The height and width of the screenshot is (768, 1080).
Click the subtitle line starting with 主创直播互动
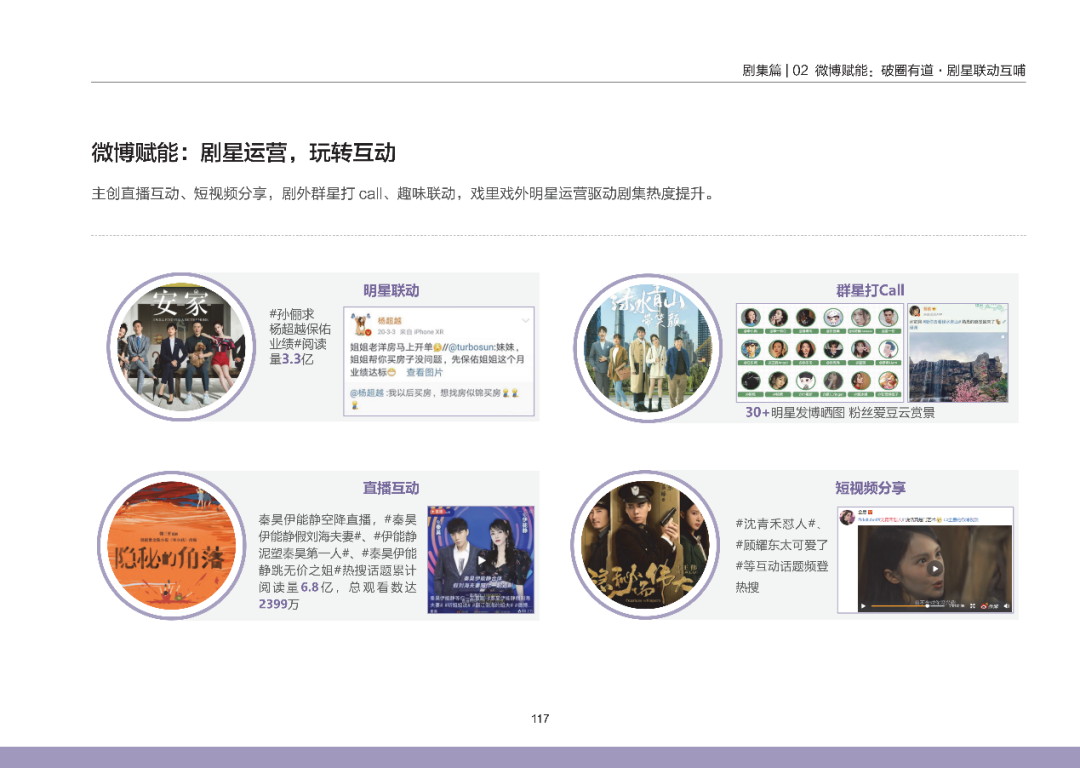(403, 194)
